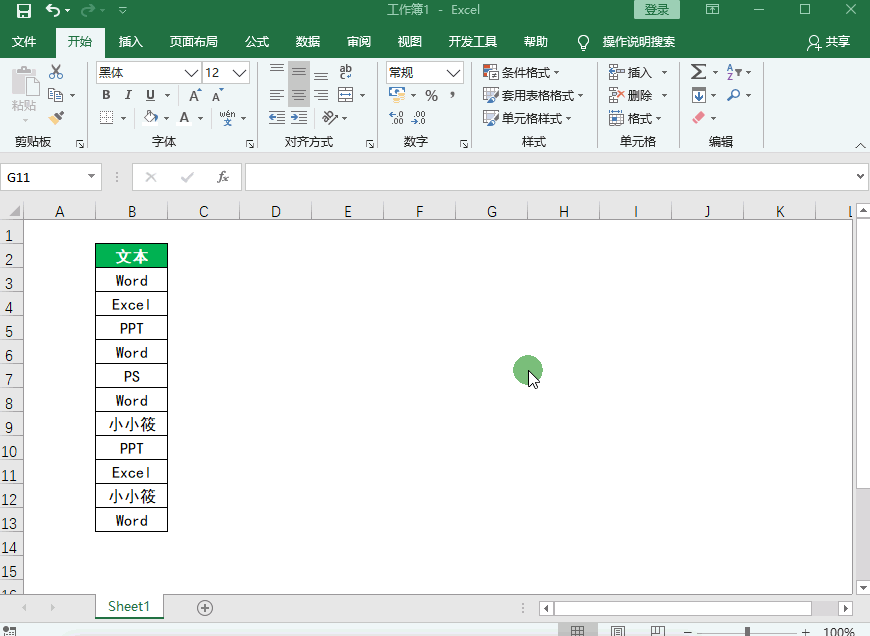Screen dimensions: 870x636
Task: Toggle Italic formatting
Action: coord(128,95)
